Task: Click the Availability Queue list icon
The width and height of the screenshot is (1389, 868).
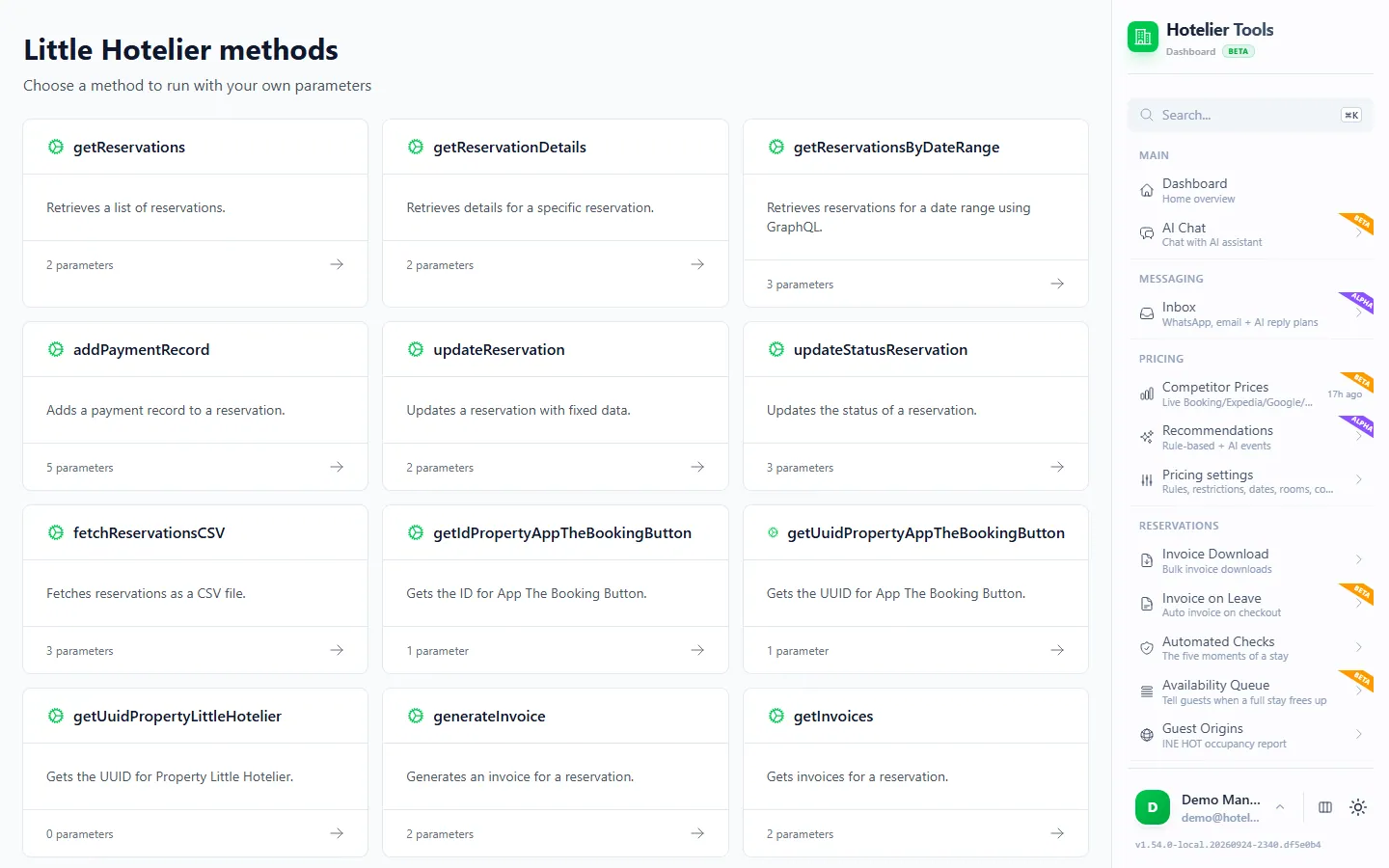Action: click(1147, 692)
